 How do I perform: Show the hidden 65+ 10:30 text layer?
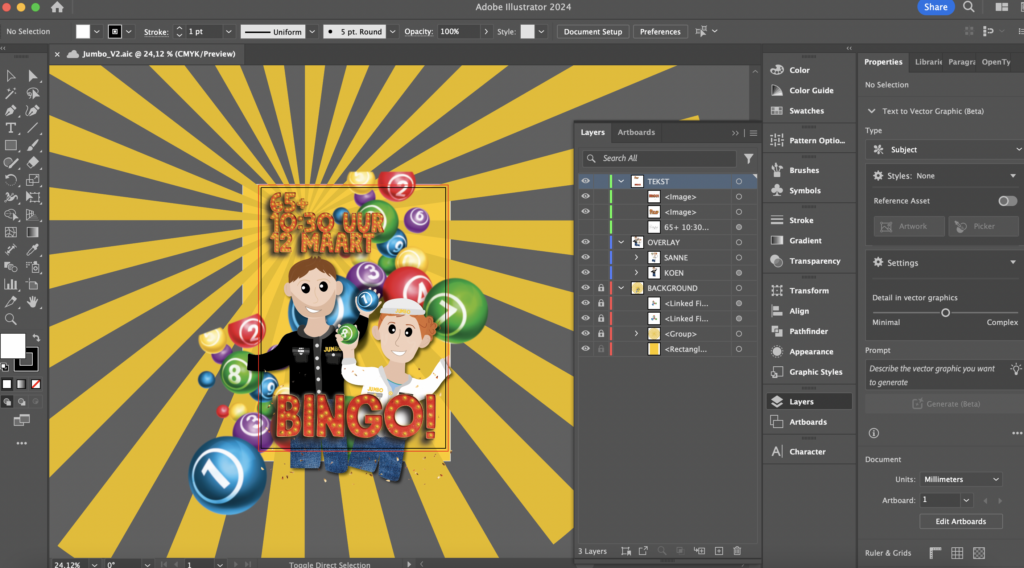click(x=585, y=227)
